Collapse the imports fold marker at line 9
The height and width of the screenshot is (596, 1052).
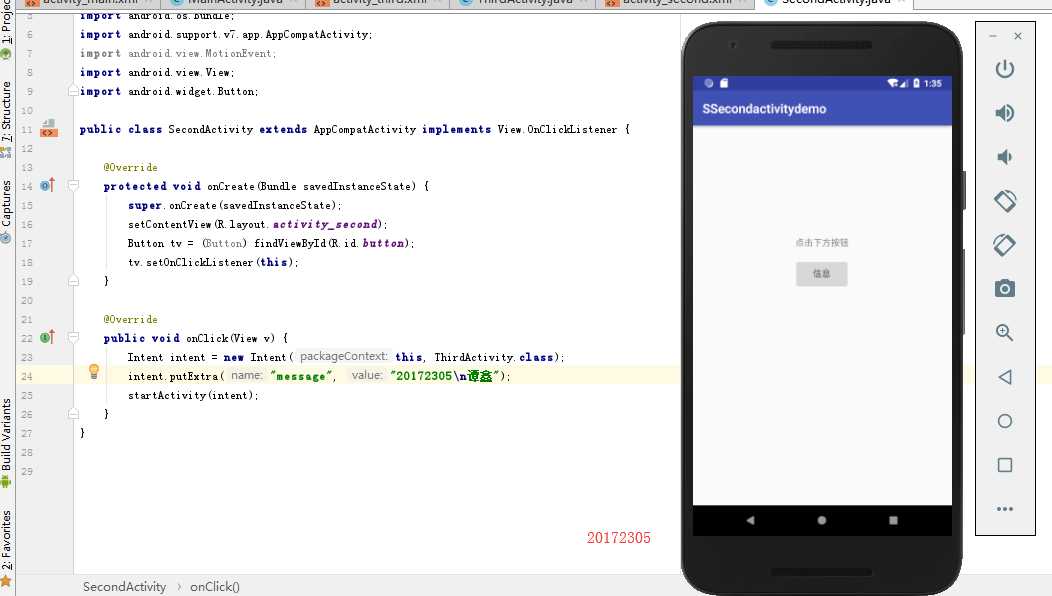[x=73, y=91]
